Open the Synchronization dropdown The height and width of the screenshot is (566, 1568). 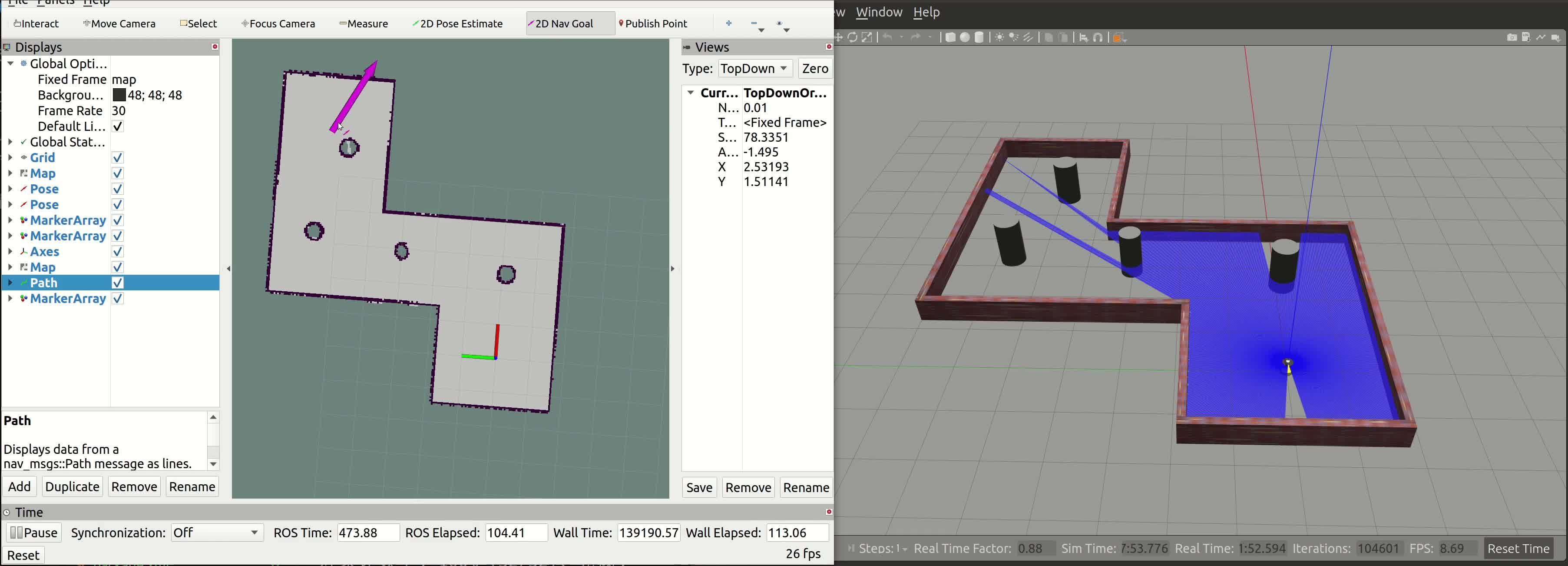pos(217,533)
